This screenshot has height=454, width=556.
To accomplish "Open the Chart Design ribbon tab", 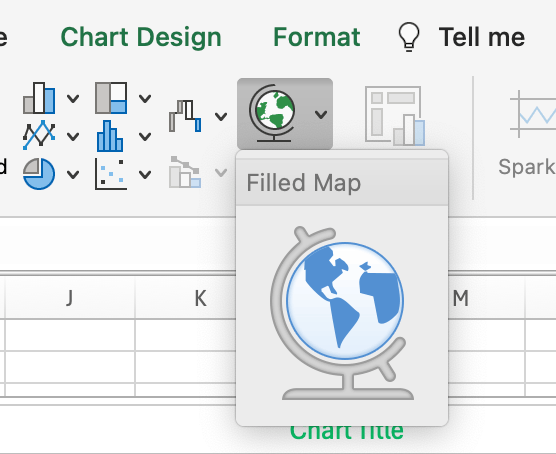I will 141,38.
